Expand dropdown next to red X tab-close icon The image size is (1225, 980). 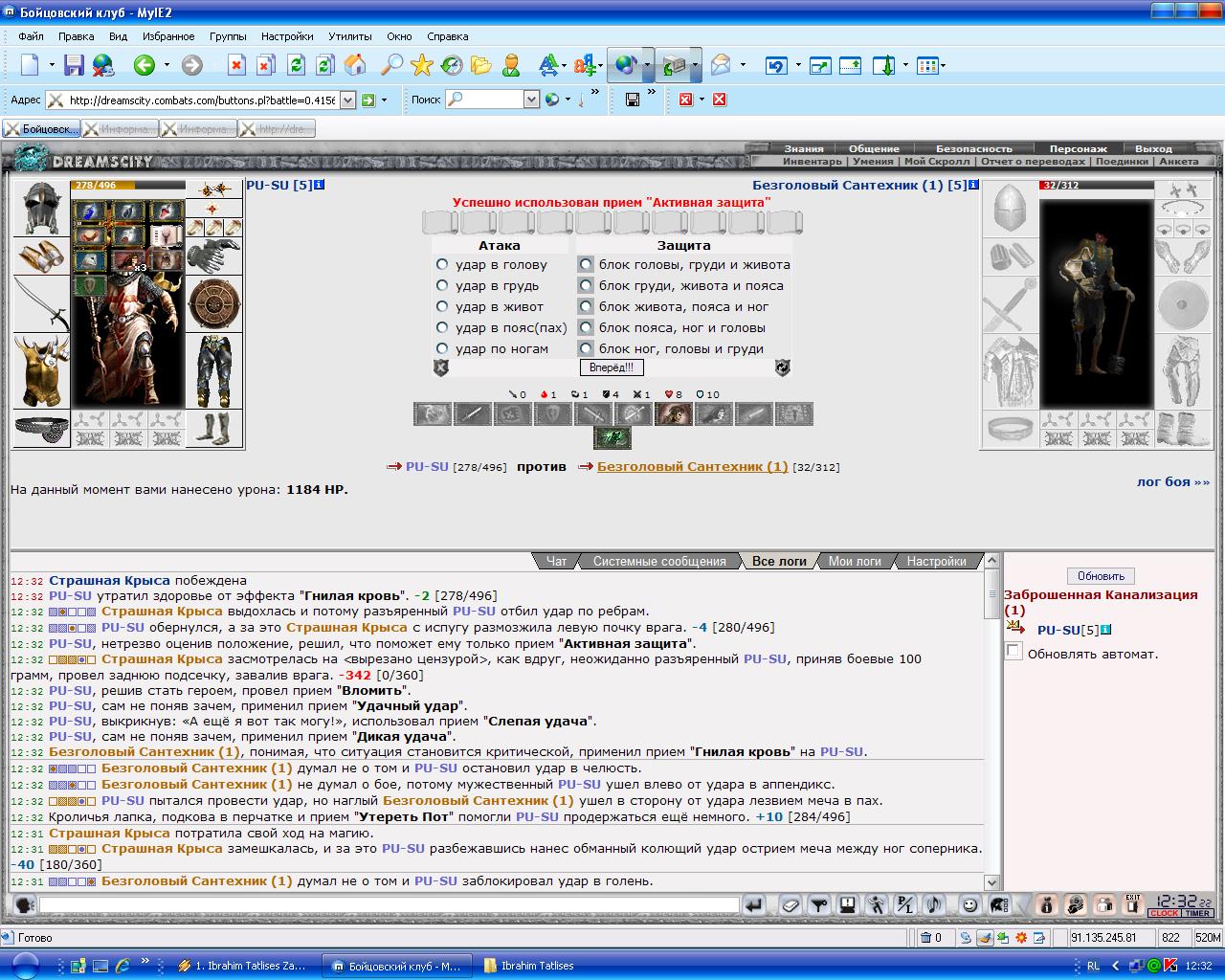point(702,100)
